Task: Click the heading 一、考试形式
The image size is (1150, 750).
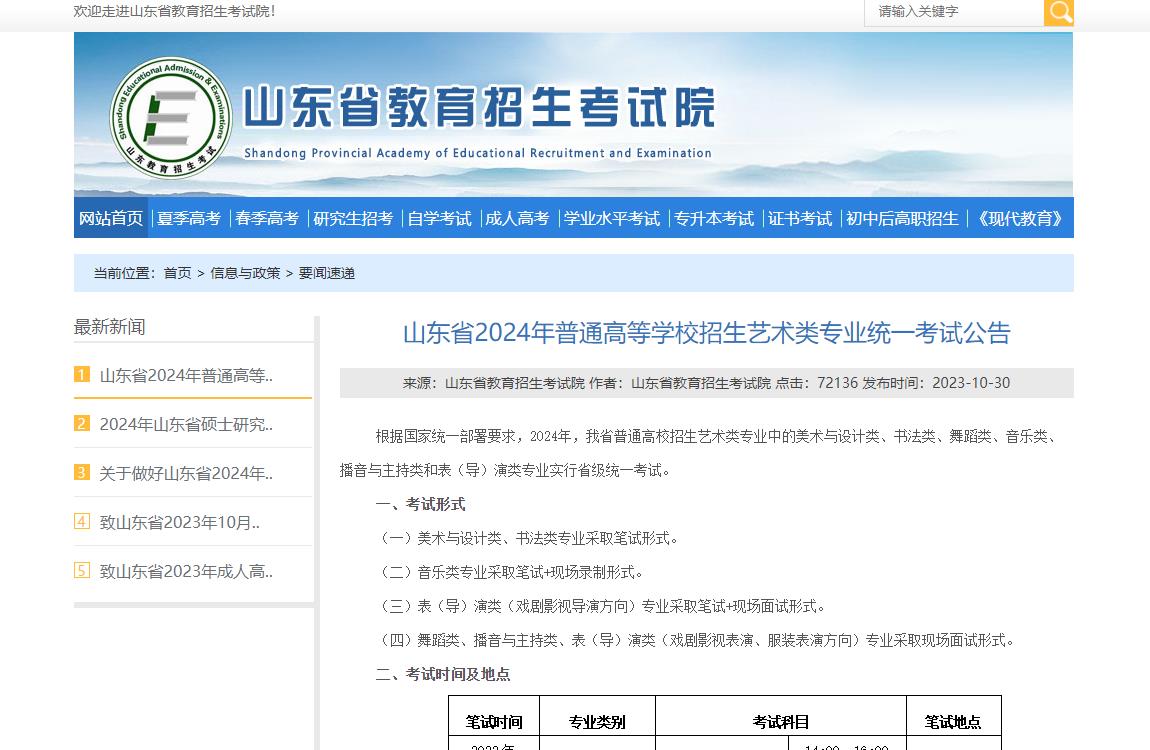Action: click(420, 504)
